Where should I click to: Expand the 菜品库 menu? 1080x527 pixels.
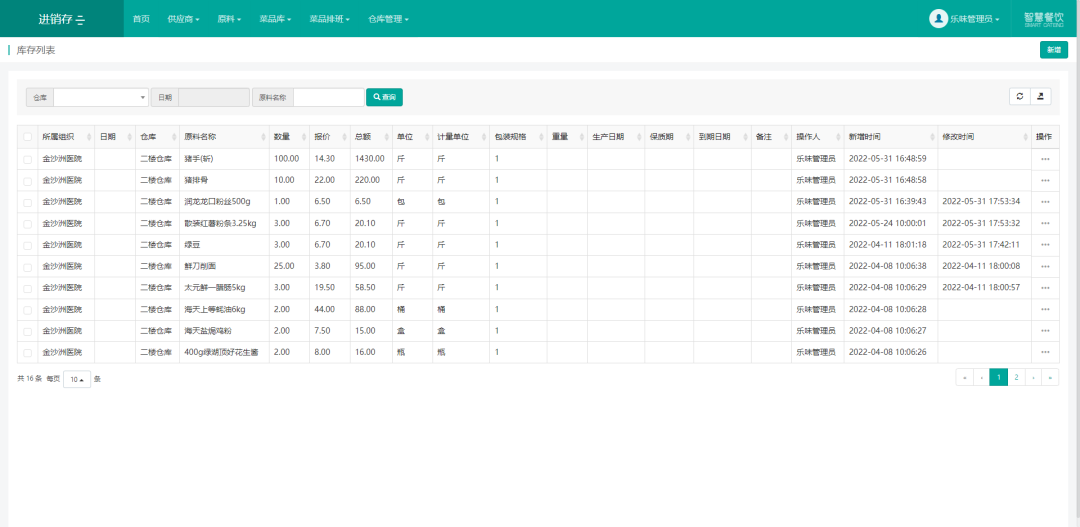click(x=275, y=19)
